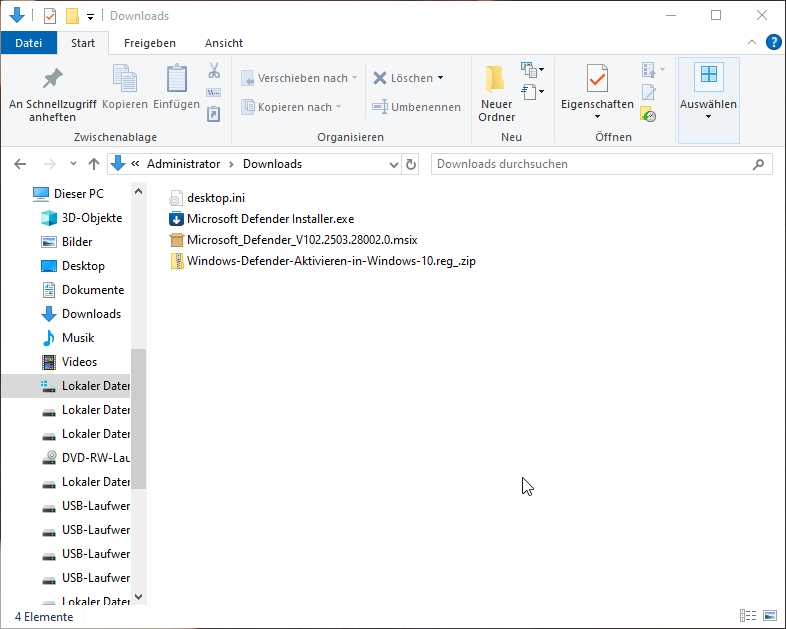Open the Datei menu

pos(29,43)
